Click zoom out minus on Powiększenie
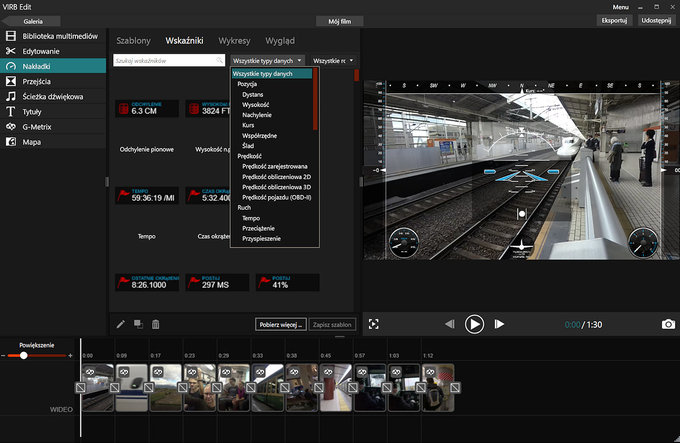Screen dimensions: 680x443 [3, 355]
